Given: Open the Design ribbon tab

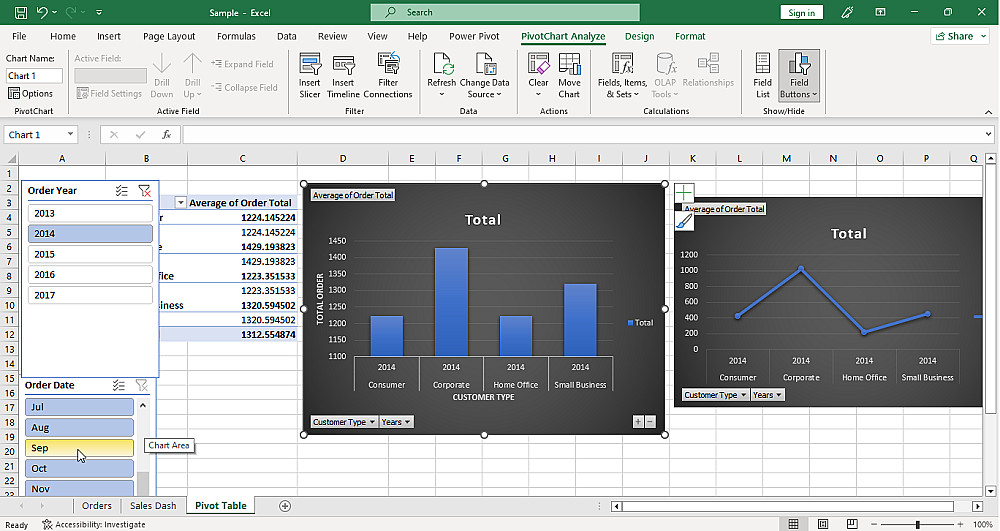Looking at the screenshot, I should [x=639, y=36].
